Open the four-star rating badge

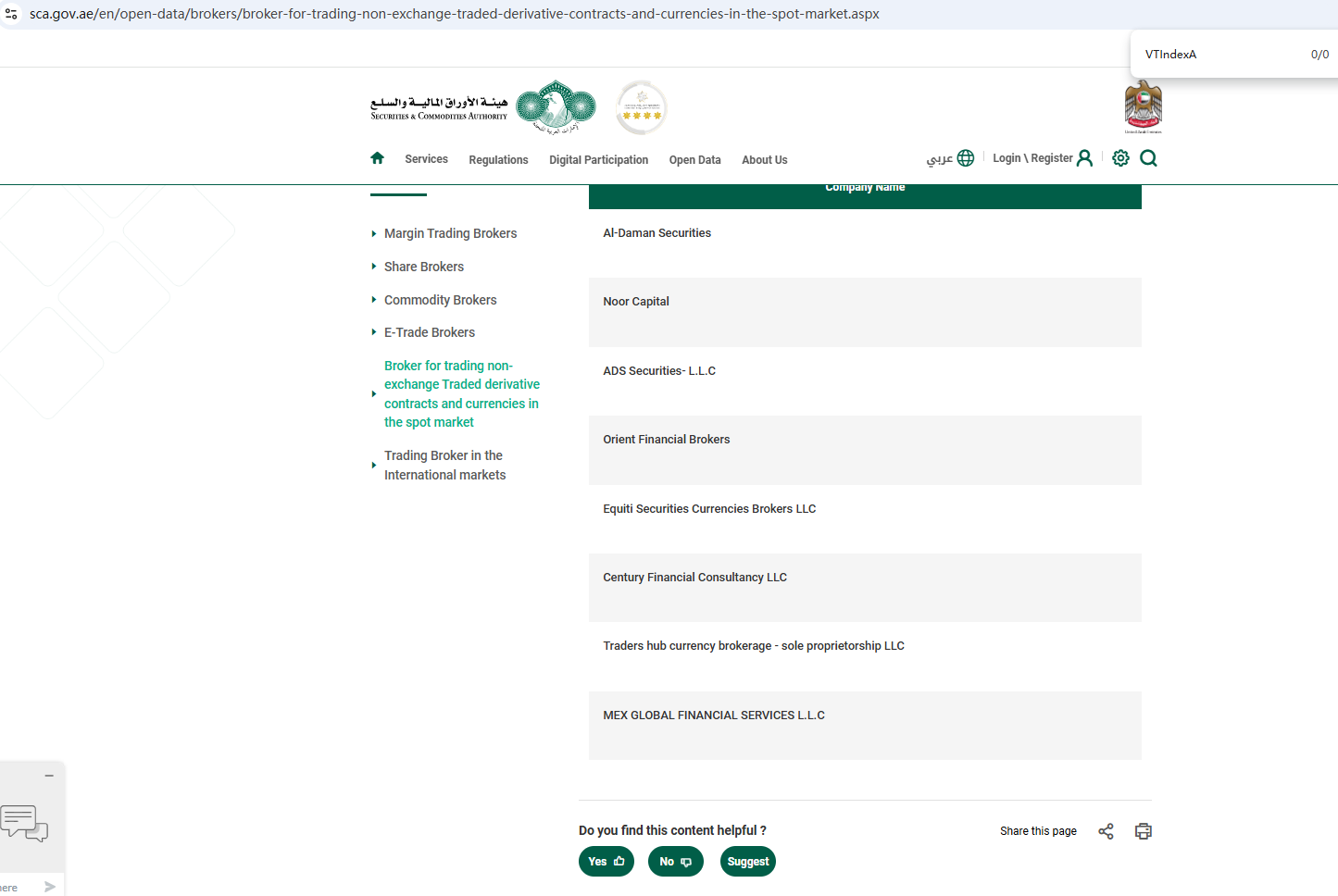click(642, 107)
